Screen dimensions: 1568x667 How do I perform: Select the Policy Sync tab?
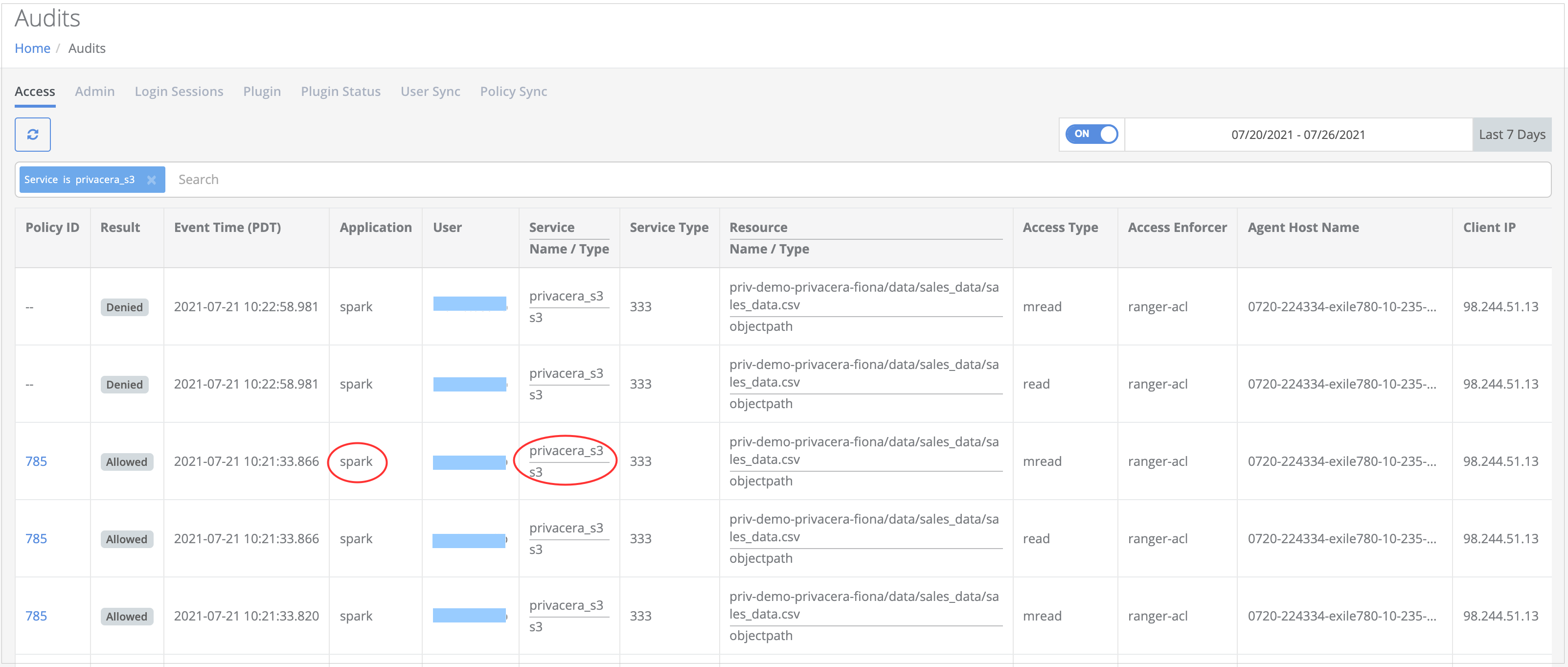(513, 92)
